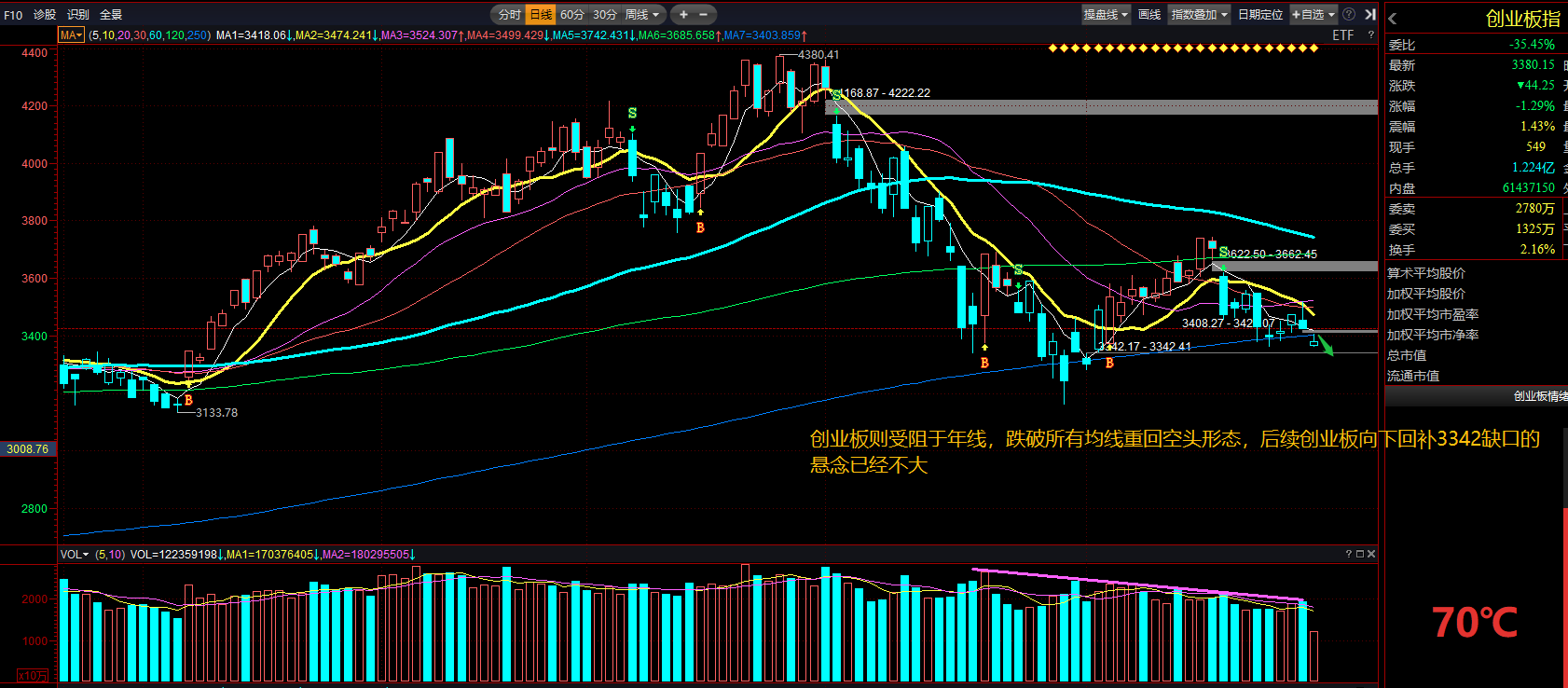This screenshot has height=688, width=1568.
Task: Click the 4380.41 high price label
Action: [x=818, y=55]
